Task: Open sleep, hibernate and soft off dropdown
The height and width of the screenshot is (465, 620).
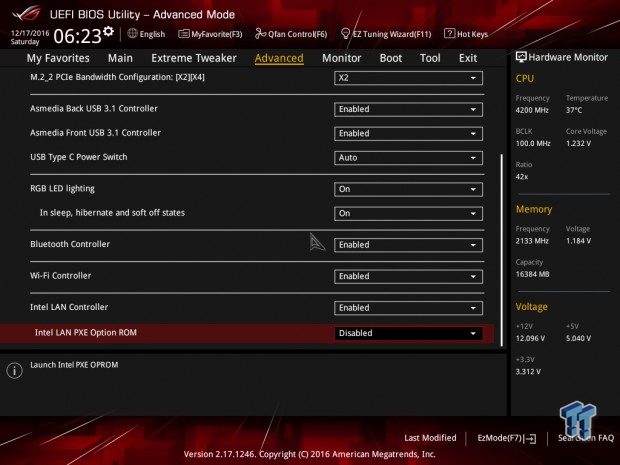Action: [408, 214]
